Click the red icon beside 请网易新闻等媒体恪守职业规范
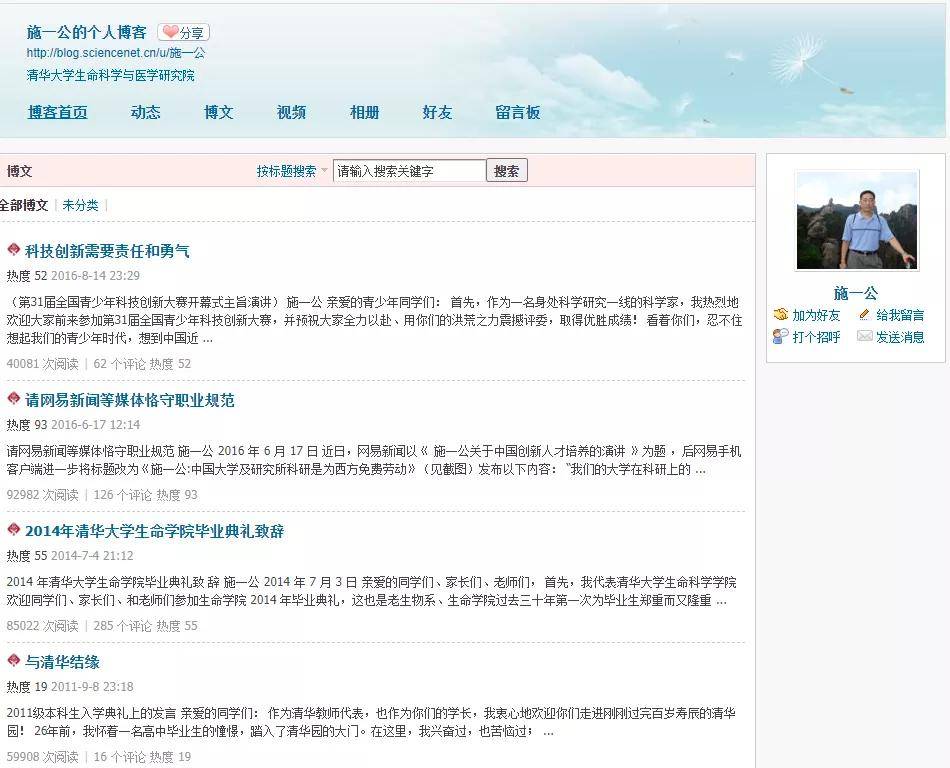950x768 pixels. pos(13,398)
